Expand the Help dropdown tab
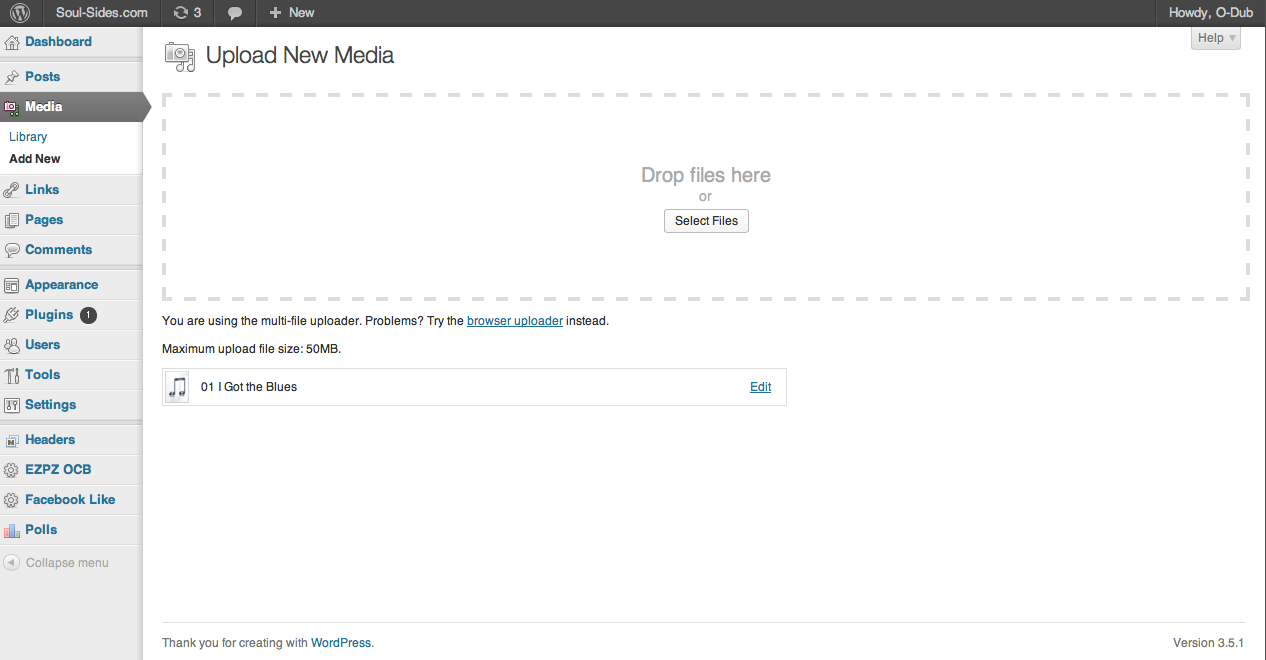The width and height of the screenshot is (1266, 660). point(1216,38)
